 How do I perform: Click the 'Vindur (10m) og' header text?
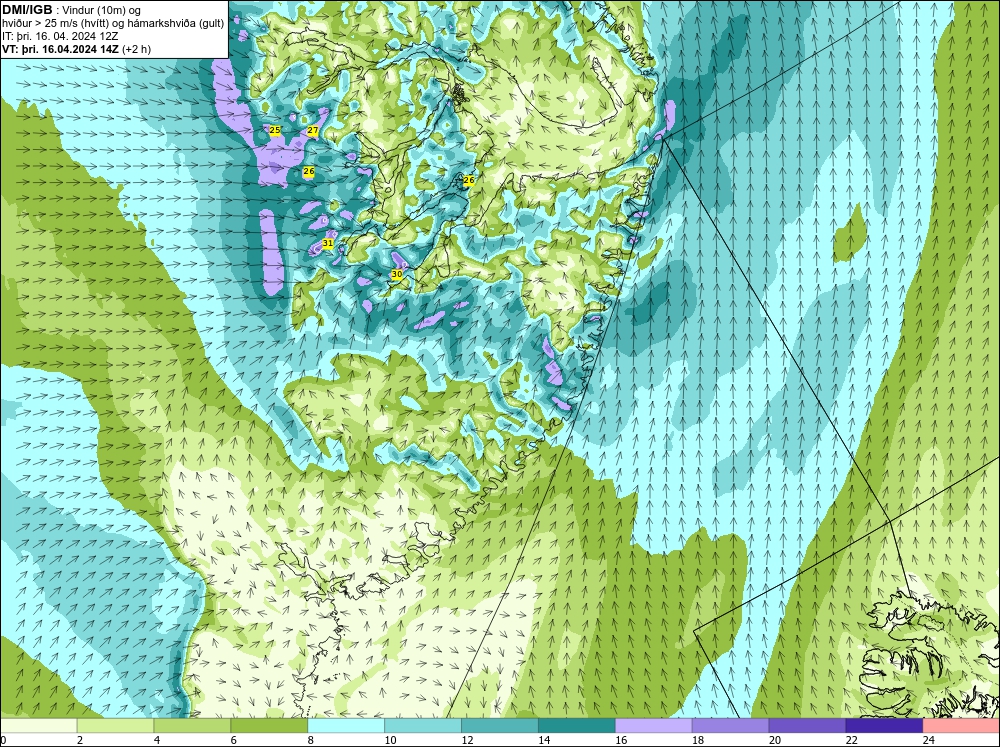click(x=103, y=11)
